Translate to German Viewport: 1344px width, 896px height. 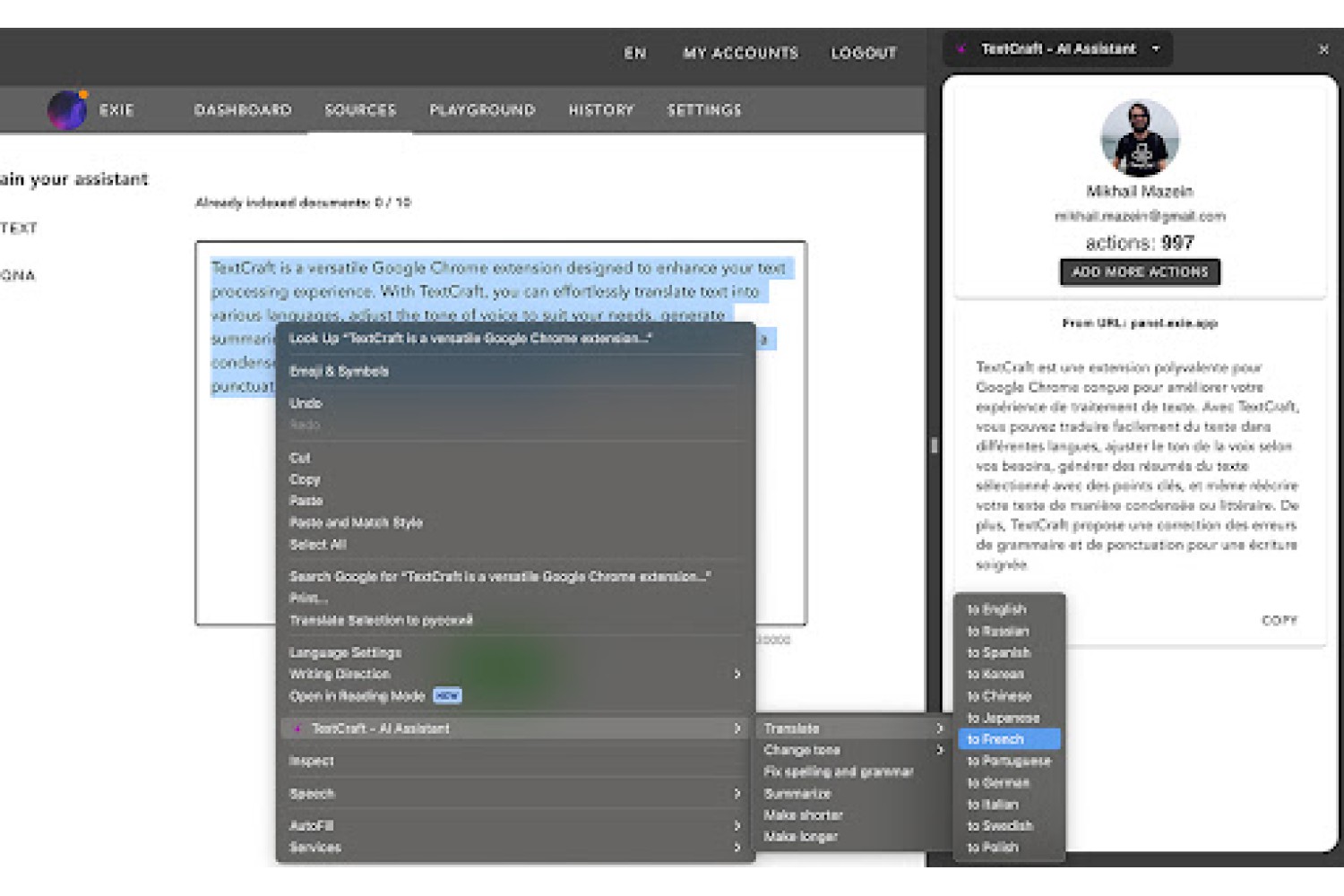[x=1010, y=782]
